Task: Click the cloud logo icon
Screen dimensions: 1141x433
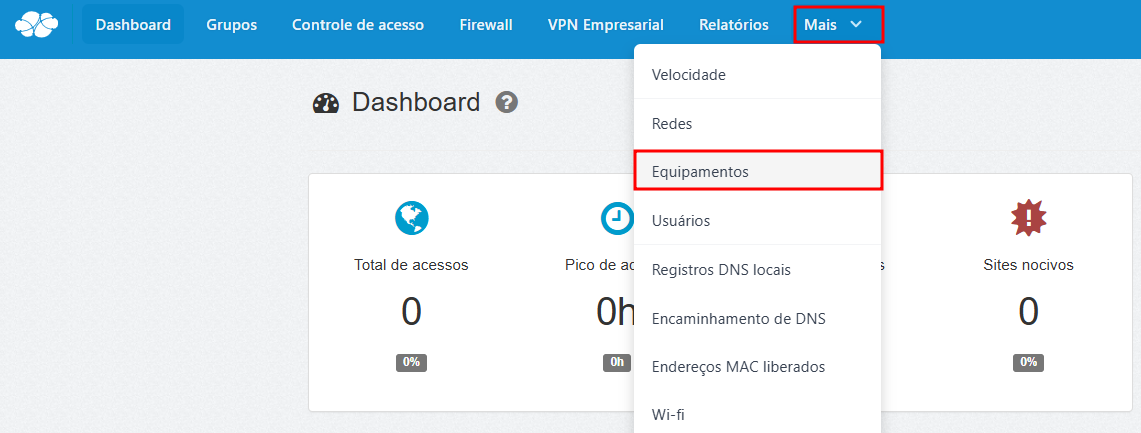Action: click(x=36, y=24)
